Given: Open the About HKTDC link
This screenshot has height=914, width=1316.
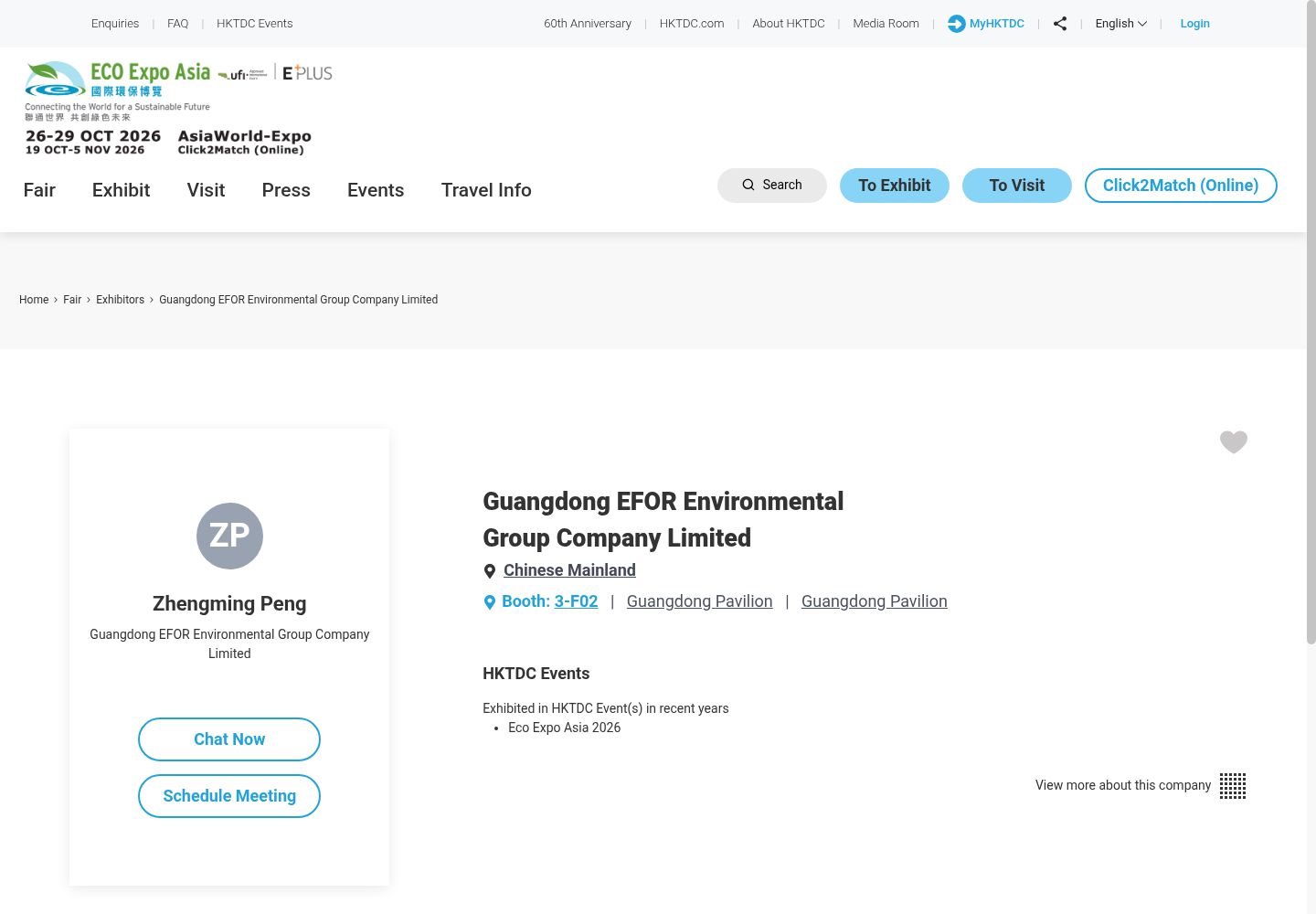Looking at the screenshot, I should 789,24.
